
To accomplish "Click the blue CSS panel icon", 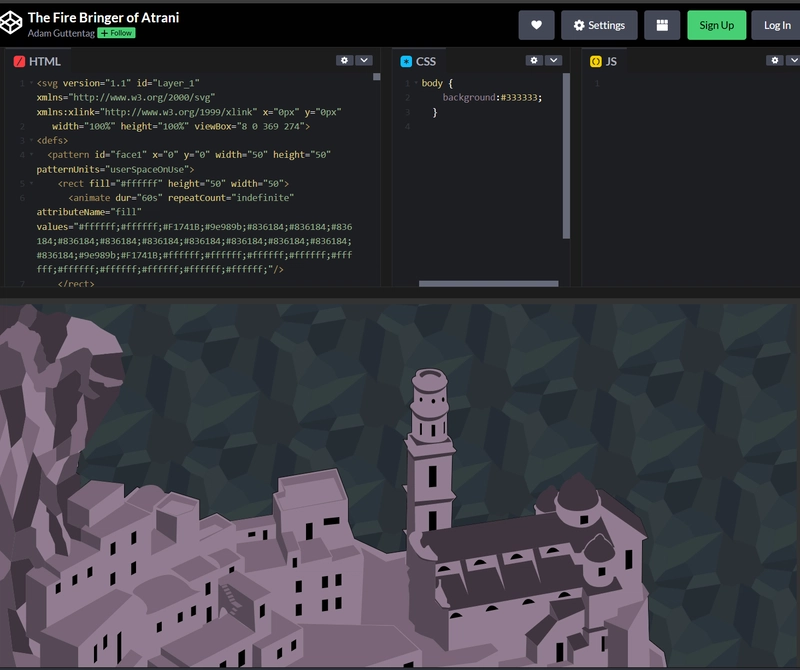I will [x=406, y=62].
